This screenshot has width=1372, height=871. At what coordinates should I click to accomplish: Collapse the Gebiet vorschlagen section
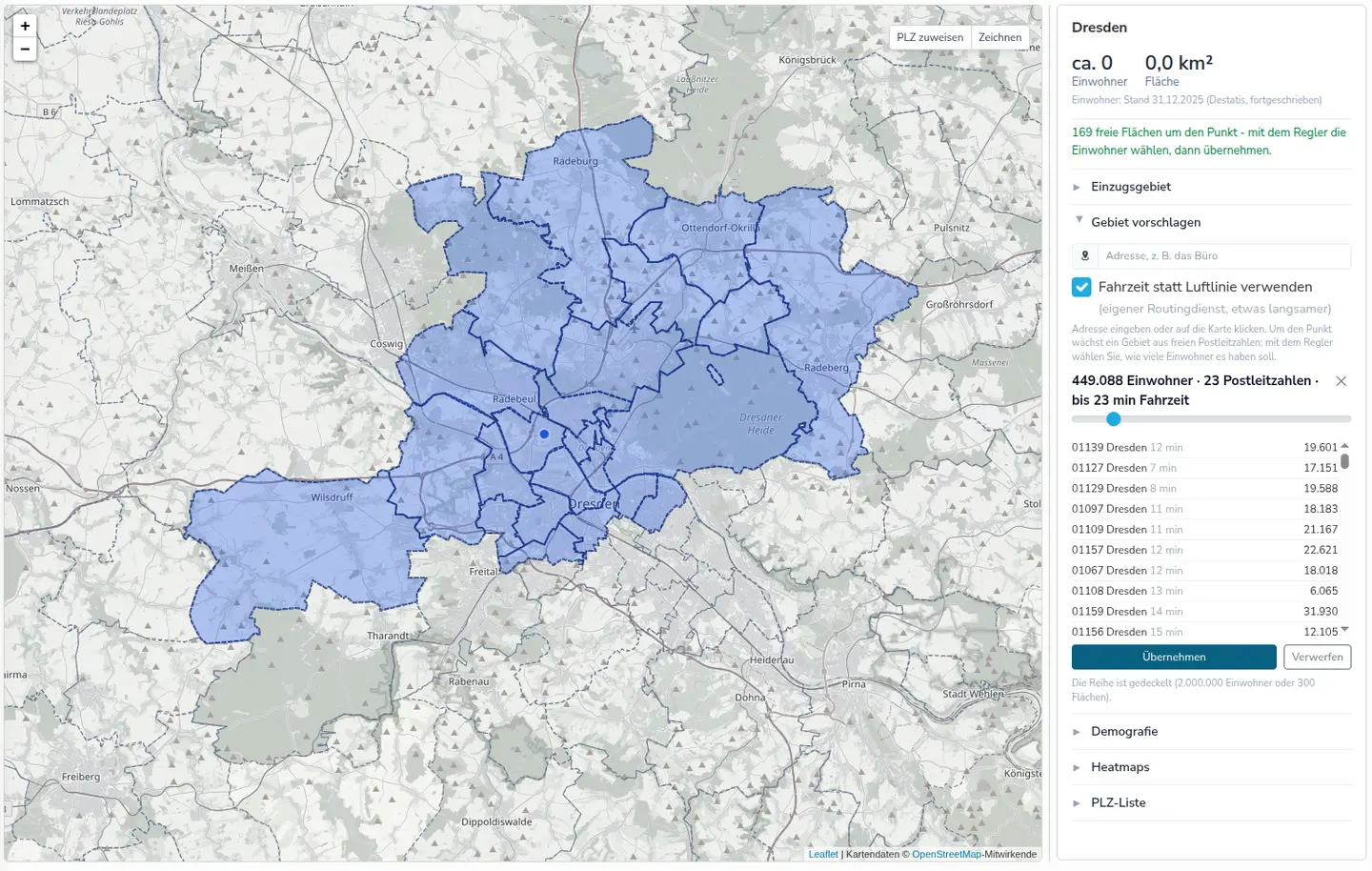click(x=1211, y=222)
